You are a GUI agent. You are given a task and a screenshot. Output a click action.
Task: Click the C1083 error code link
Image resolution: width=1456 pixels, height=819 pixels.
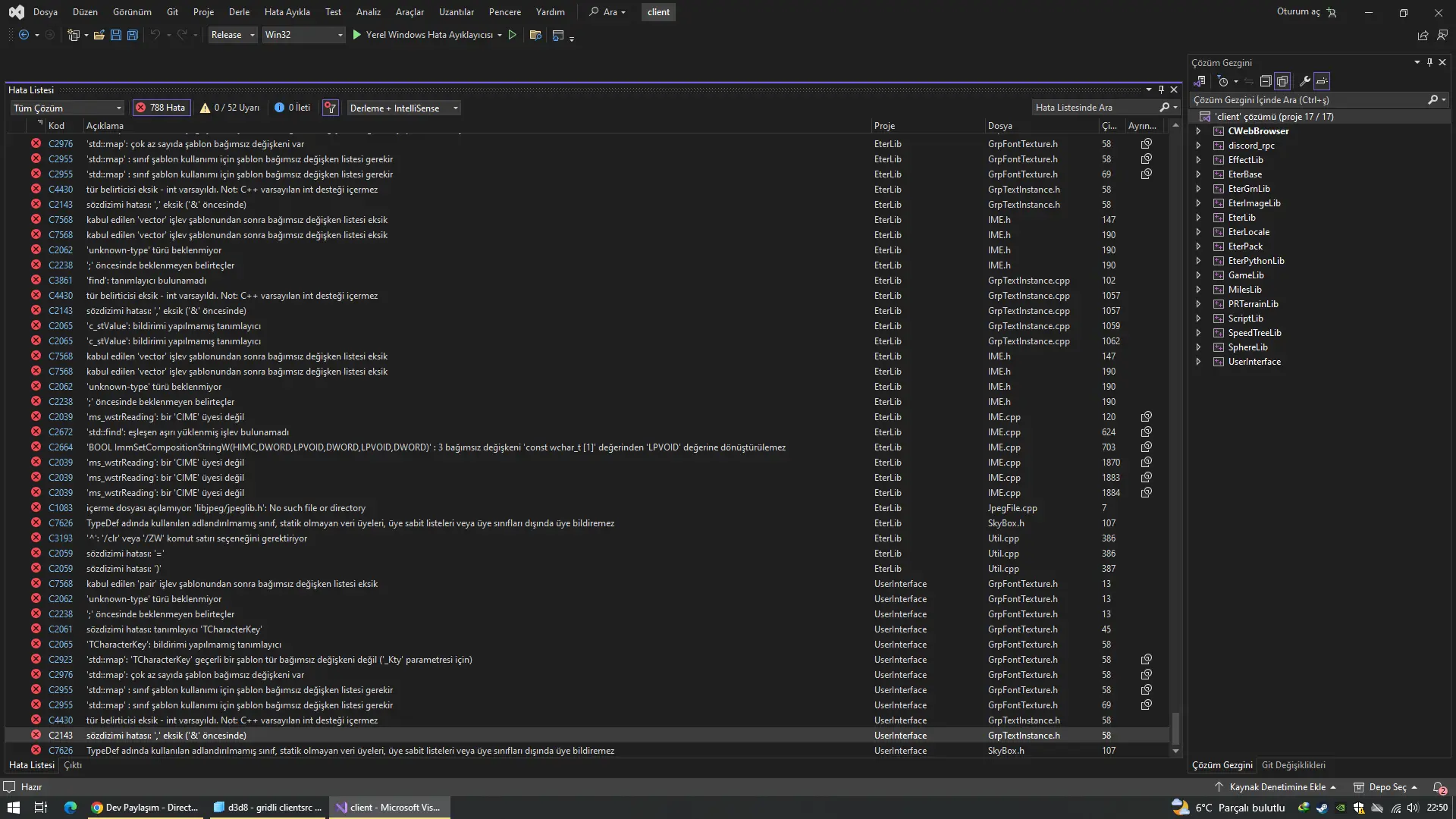coord(61,508)
